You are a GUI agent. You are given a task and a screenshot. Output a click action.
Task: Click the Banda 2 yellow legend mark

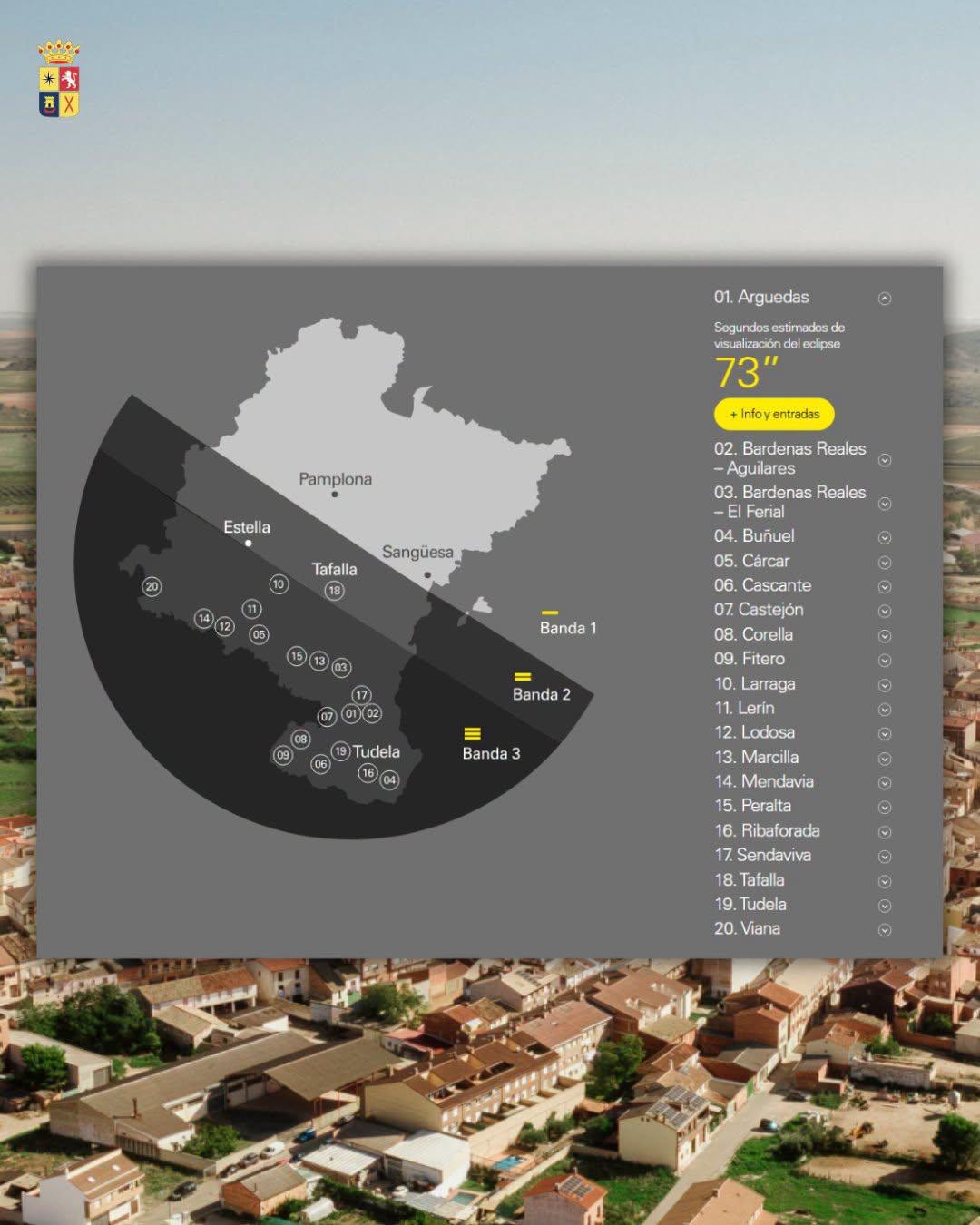(x=523, y=676)
